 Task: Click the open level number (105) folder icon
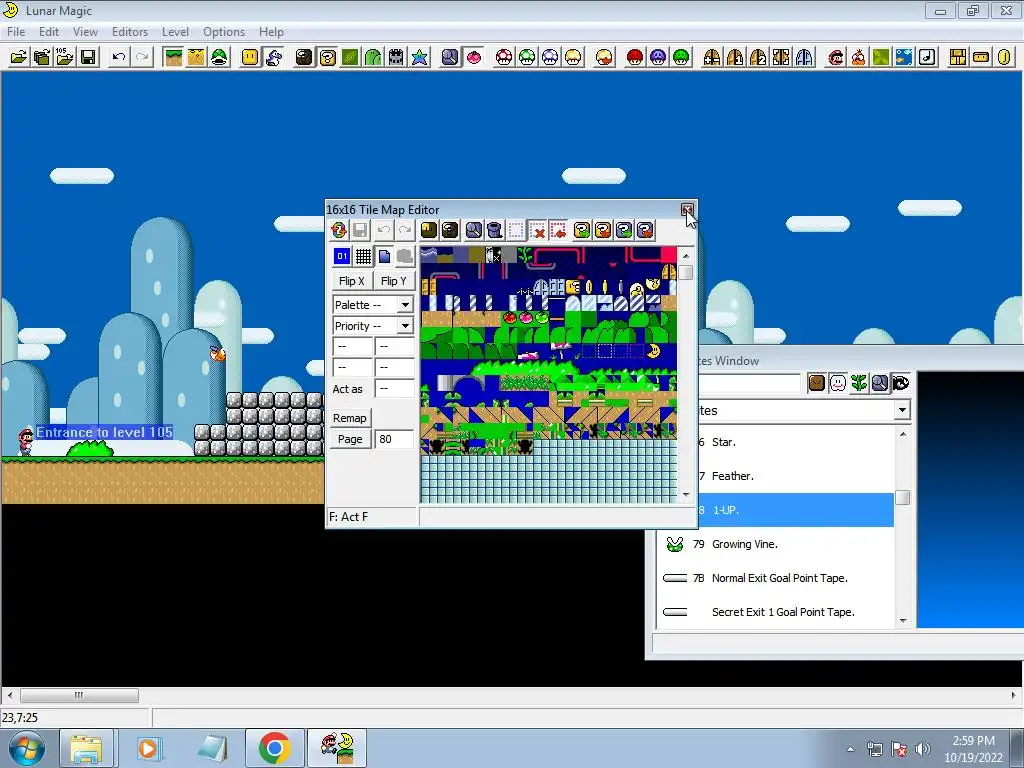[x=65, y=57]
